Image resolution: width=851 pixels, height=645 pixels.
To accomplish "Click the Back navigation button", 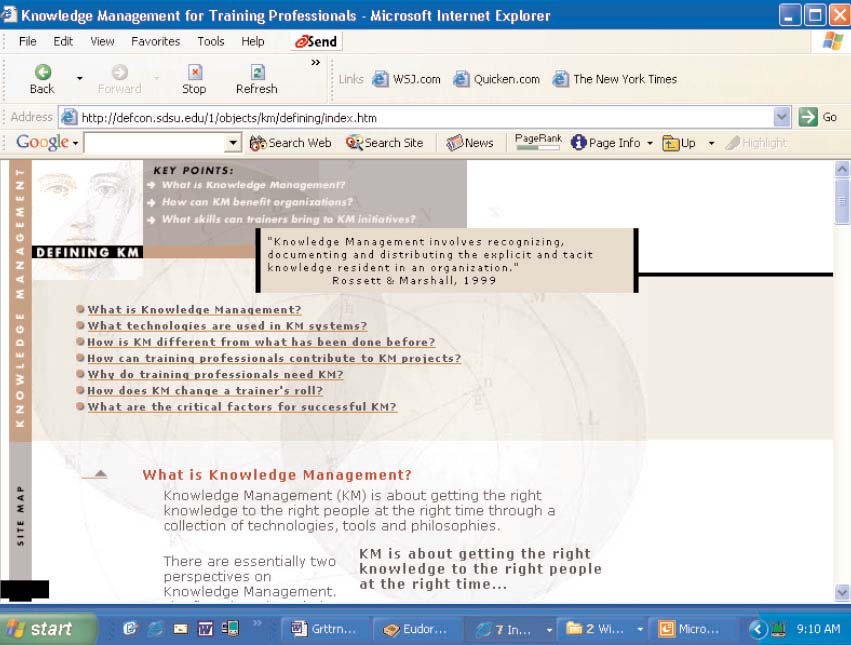I will coord(42,79).
